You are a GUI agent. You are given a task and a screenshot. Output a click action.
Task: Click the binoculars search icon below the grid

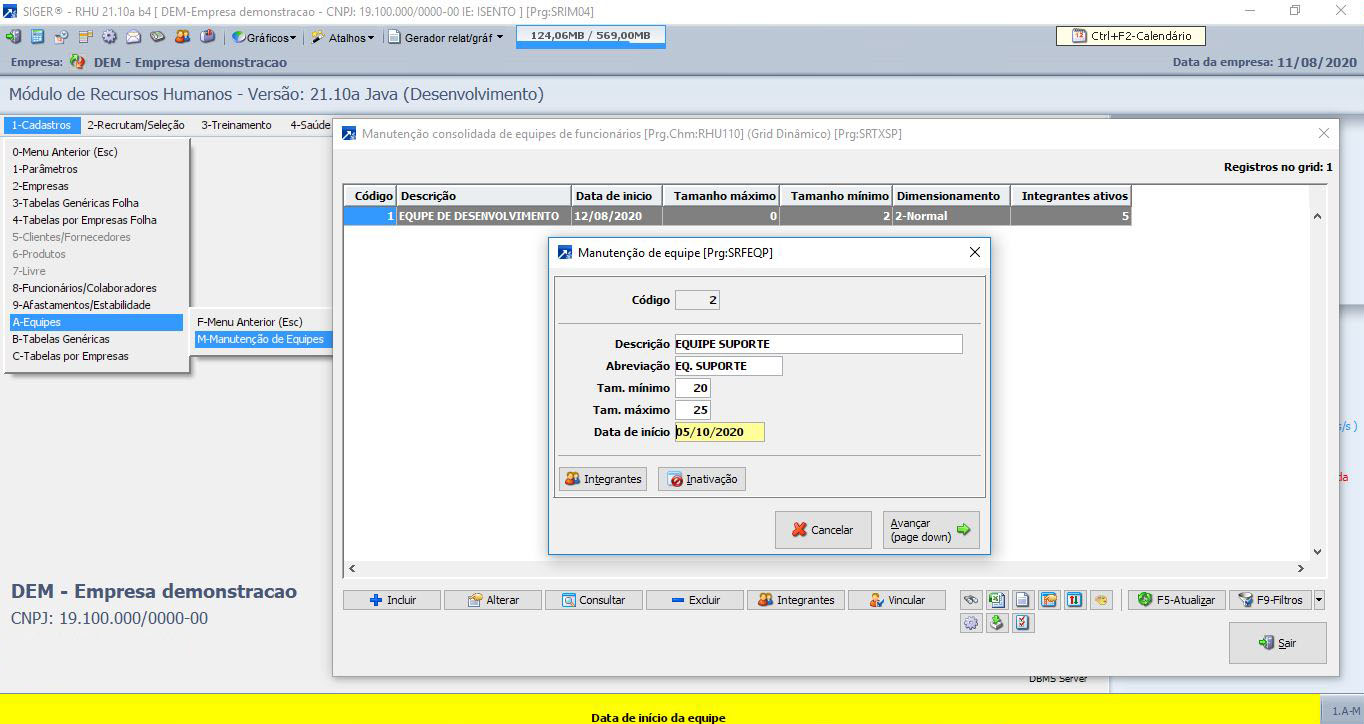point(971,600)
